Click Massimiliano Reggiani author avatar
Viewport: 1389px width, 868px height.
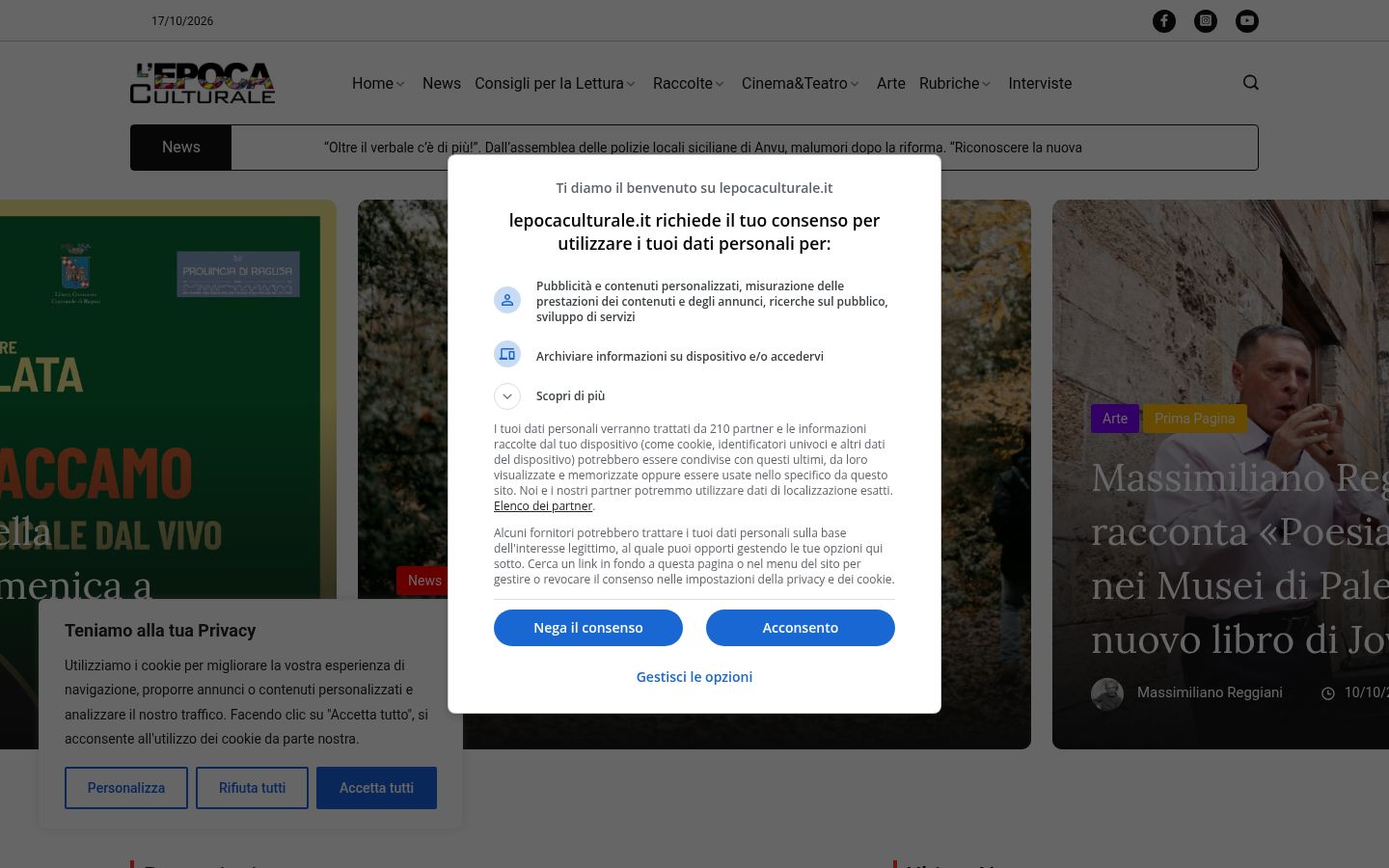pyautogui.click(x=1107, y=693)
